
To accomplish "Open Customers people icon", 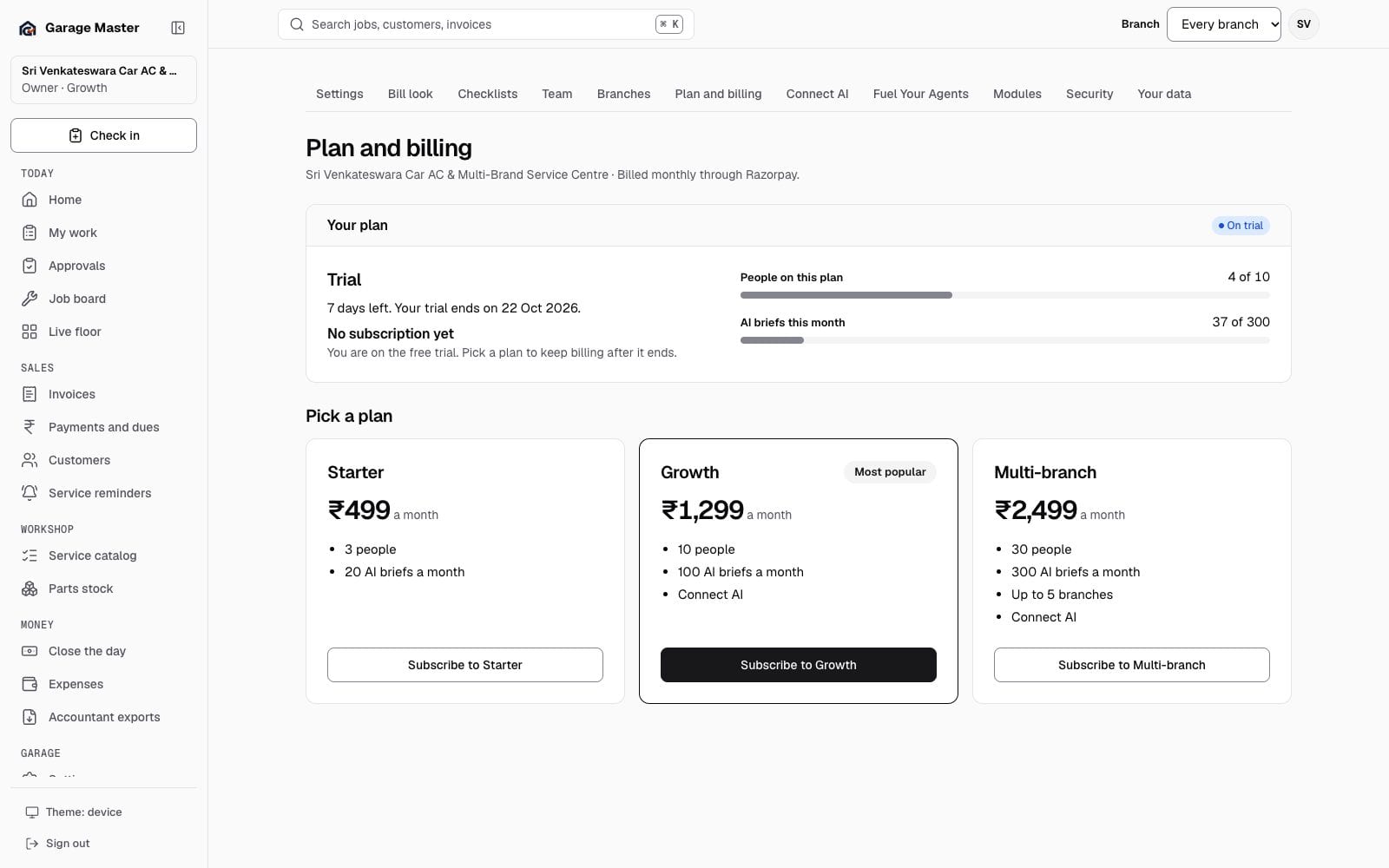I will pos(30,460).
